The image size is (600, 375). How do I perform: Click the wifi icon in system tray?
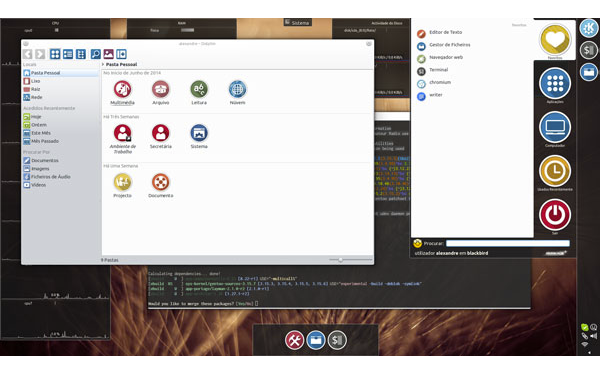tap(585, 344)
